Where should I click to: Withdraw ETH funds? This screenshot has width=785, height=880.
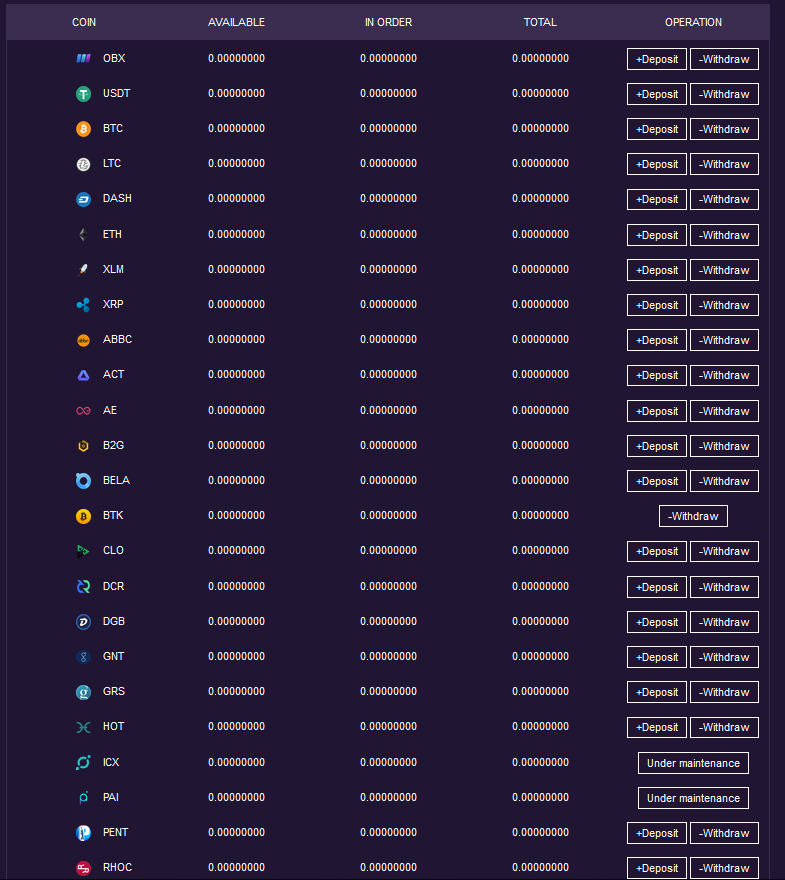click(x=724, y=235)
